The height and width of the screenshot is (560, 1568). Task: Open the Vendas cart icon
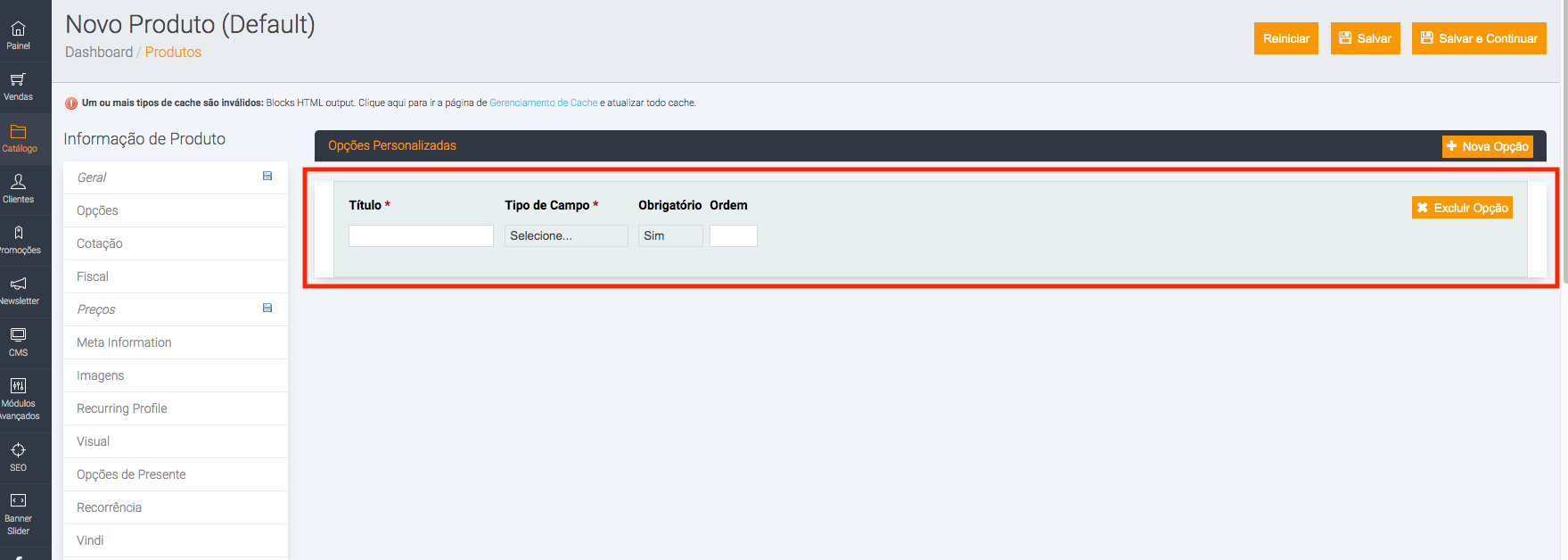pyautogui.click(x=18, y=79)
